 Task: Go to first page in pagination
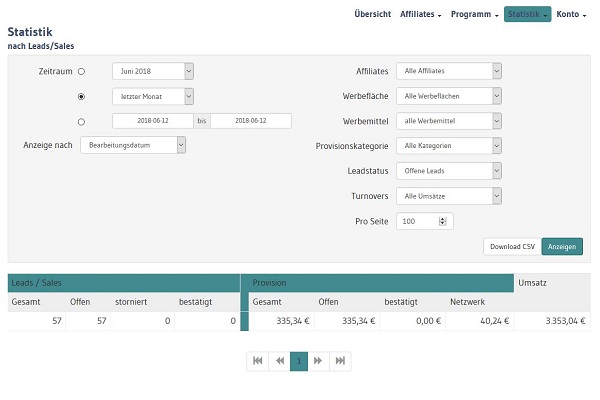[x=258, y=361]
